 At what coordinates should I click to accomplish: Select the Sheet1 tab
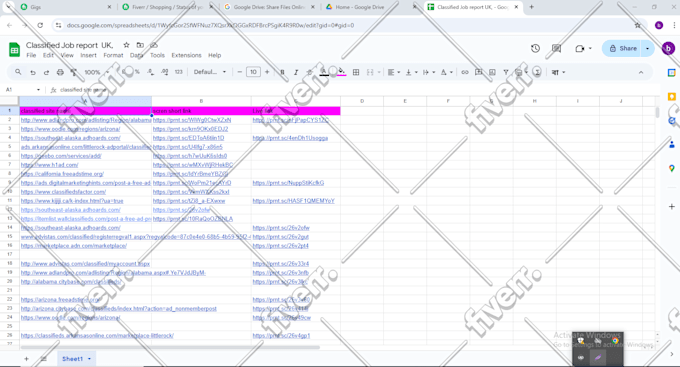[x=76, y=359]
